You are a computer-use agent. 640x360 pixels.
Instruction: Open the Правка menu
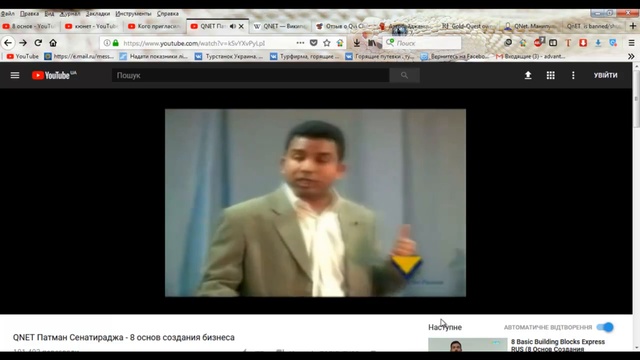[x=29, y=13]
